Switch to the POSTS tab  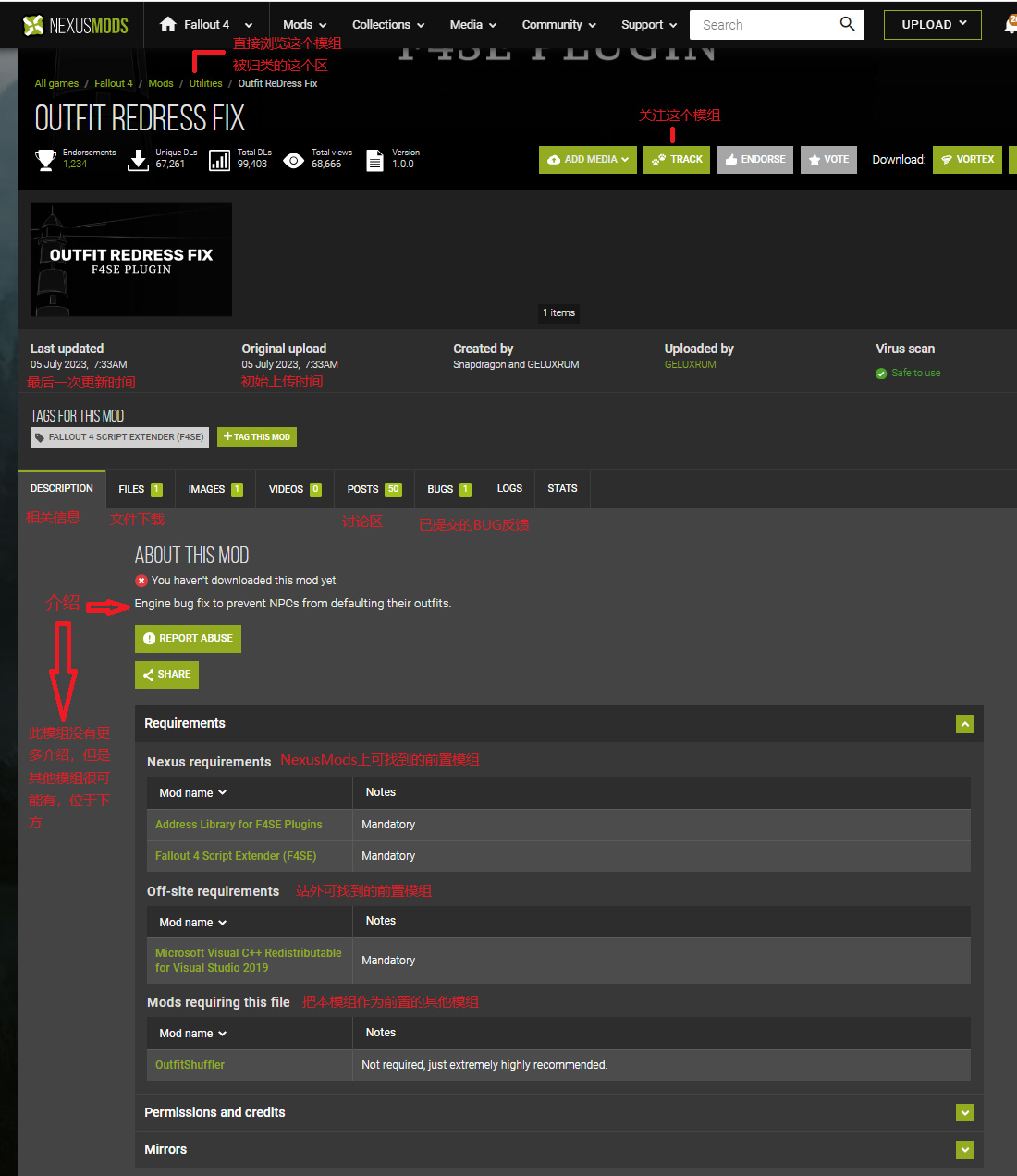(374, 489)
